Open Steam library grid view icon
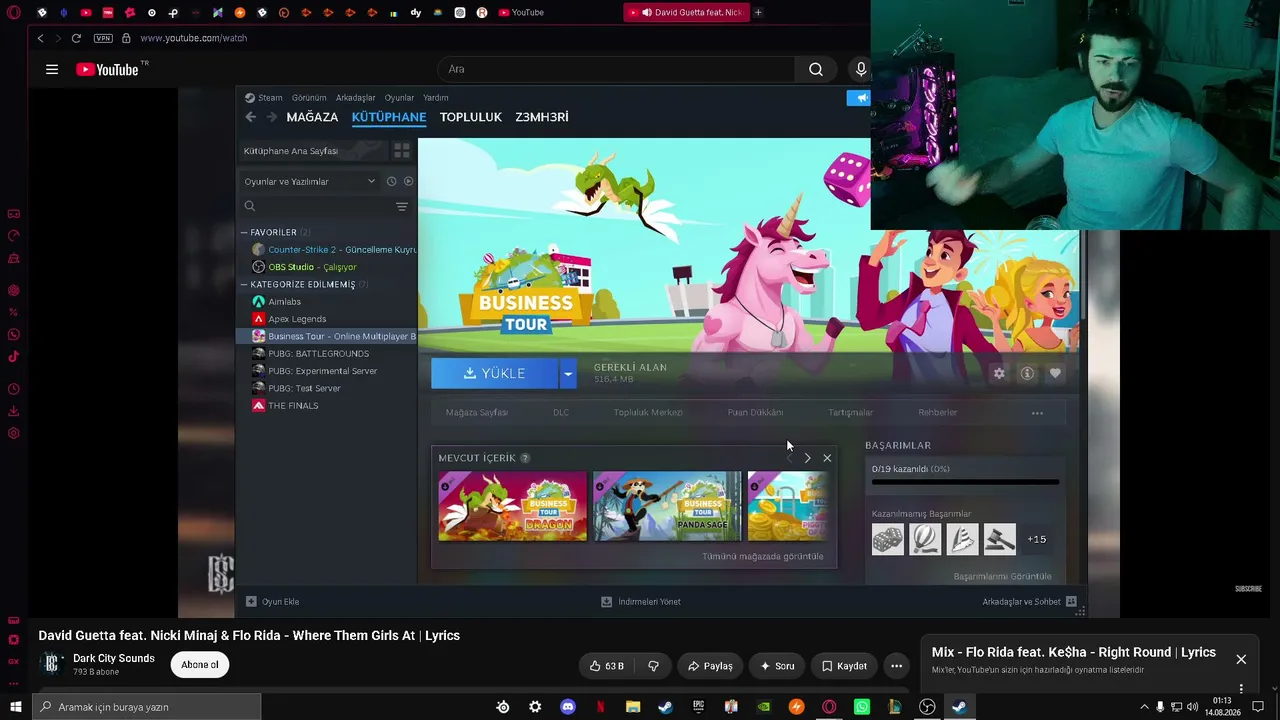The height and width of the screenshot is (720, 1280). (402, 151)
